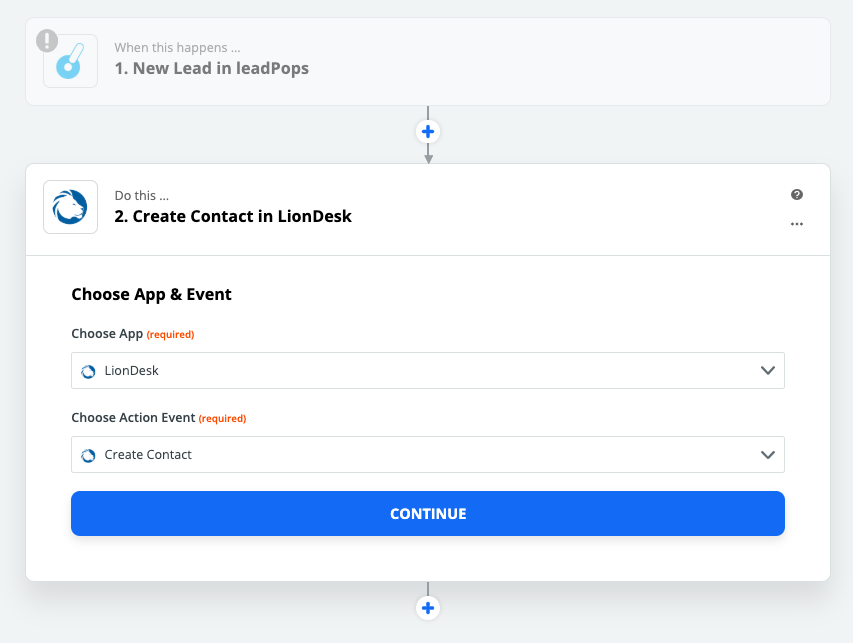Open the Create Contact event selector

coord(428,454)
